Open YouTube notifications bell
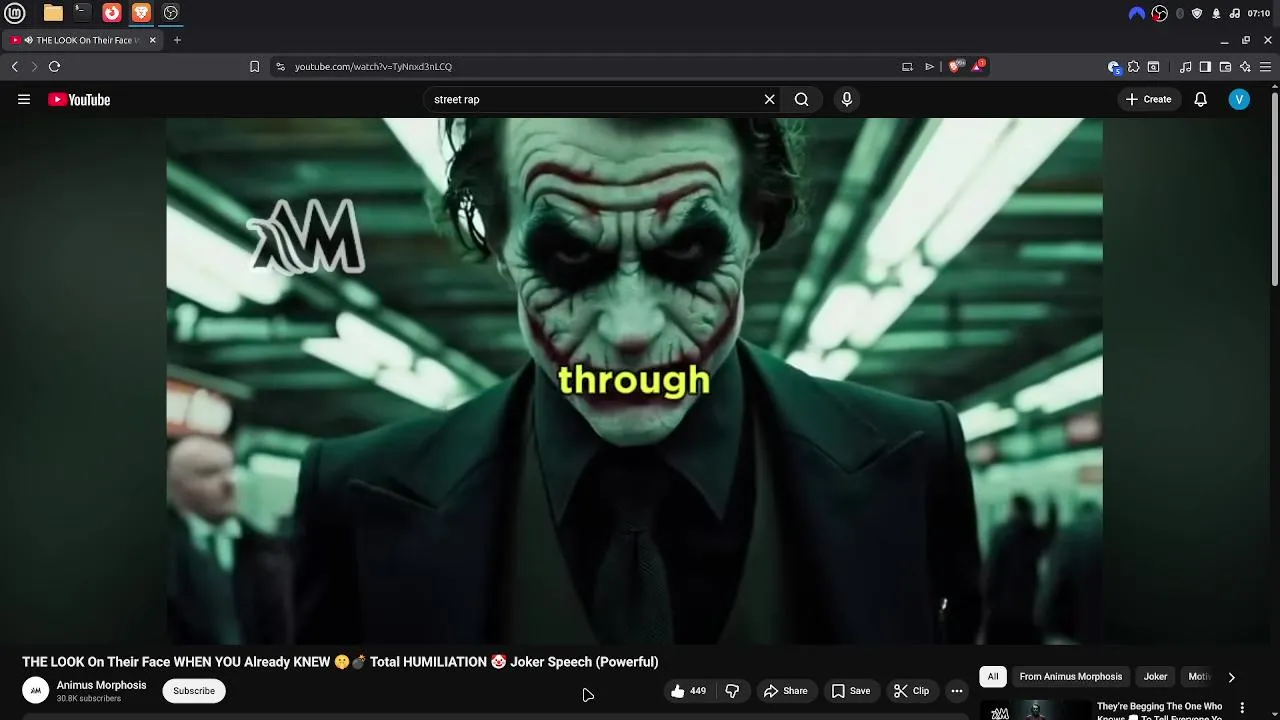The image size is (1280, 720). point(1201,99)
